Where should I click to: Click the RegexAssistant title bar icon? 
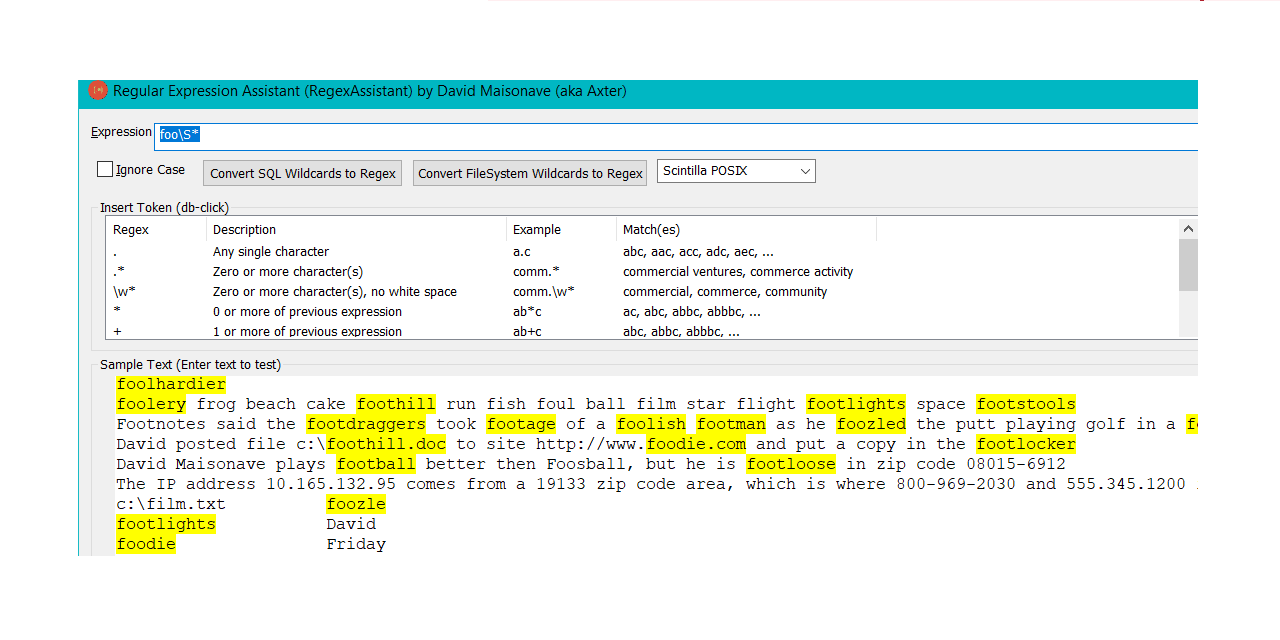pyautogui.click(x=98, y=91)
